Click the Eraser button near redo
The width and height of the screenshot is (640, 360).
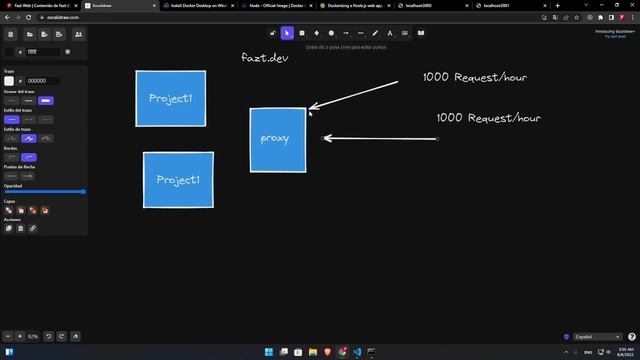click(x=76, y=337)
